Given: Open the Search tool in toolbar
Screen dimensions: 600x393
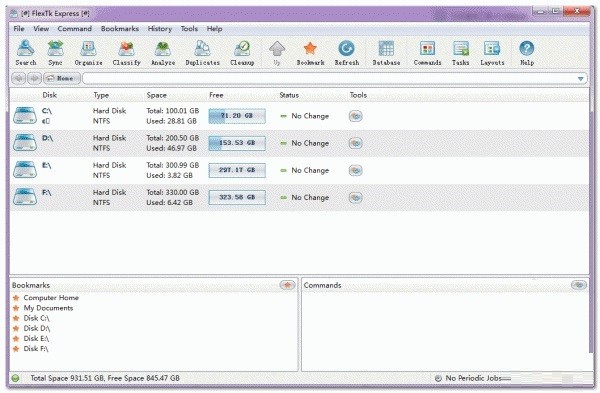Looking at the screenshot, I should [26, 52].
